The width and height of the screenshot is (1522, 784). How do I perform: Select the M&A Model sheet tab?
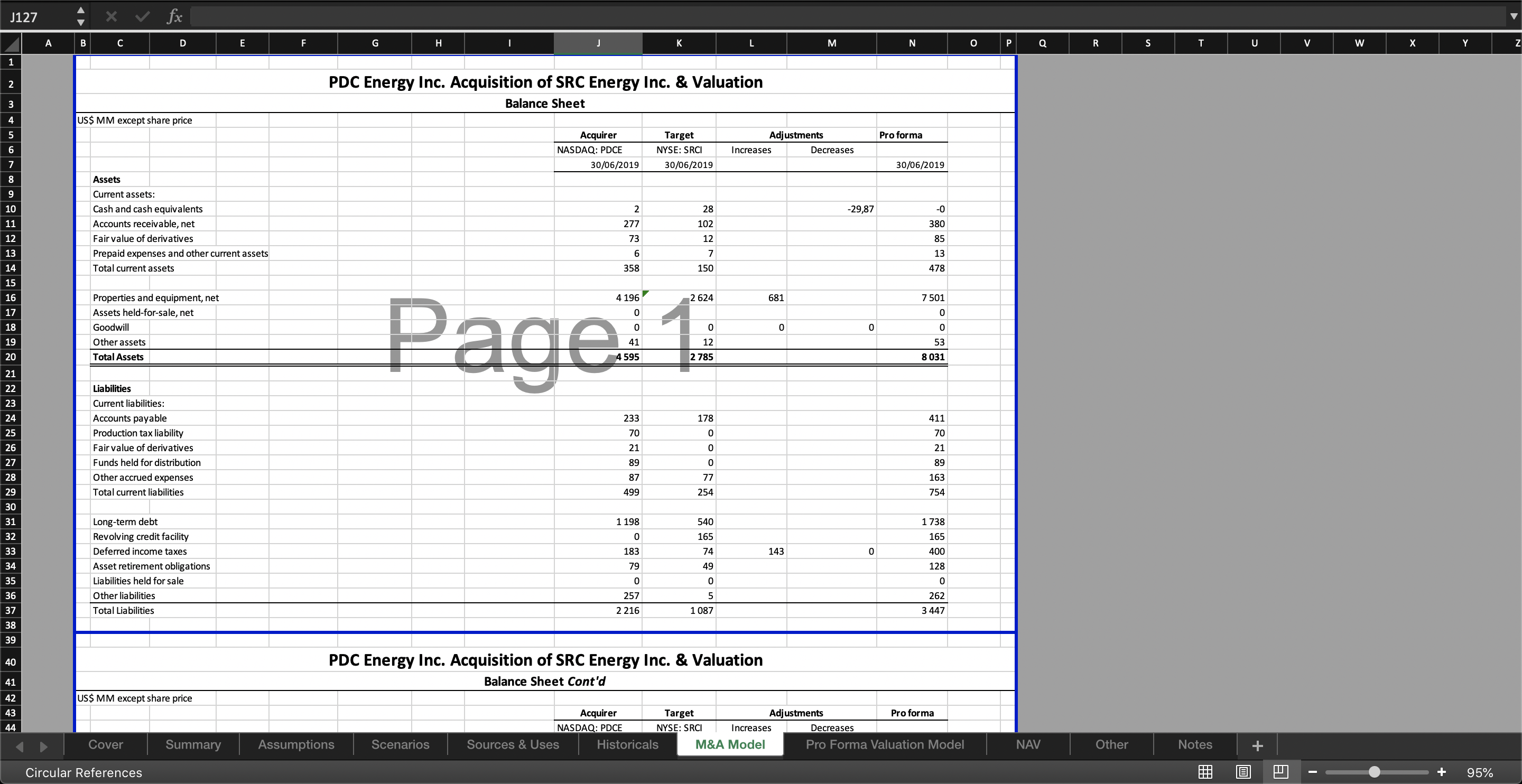[730, 744]
